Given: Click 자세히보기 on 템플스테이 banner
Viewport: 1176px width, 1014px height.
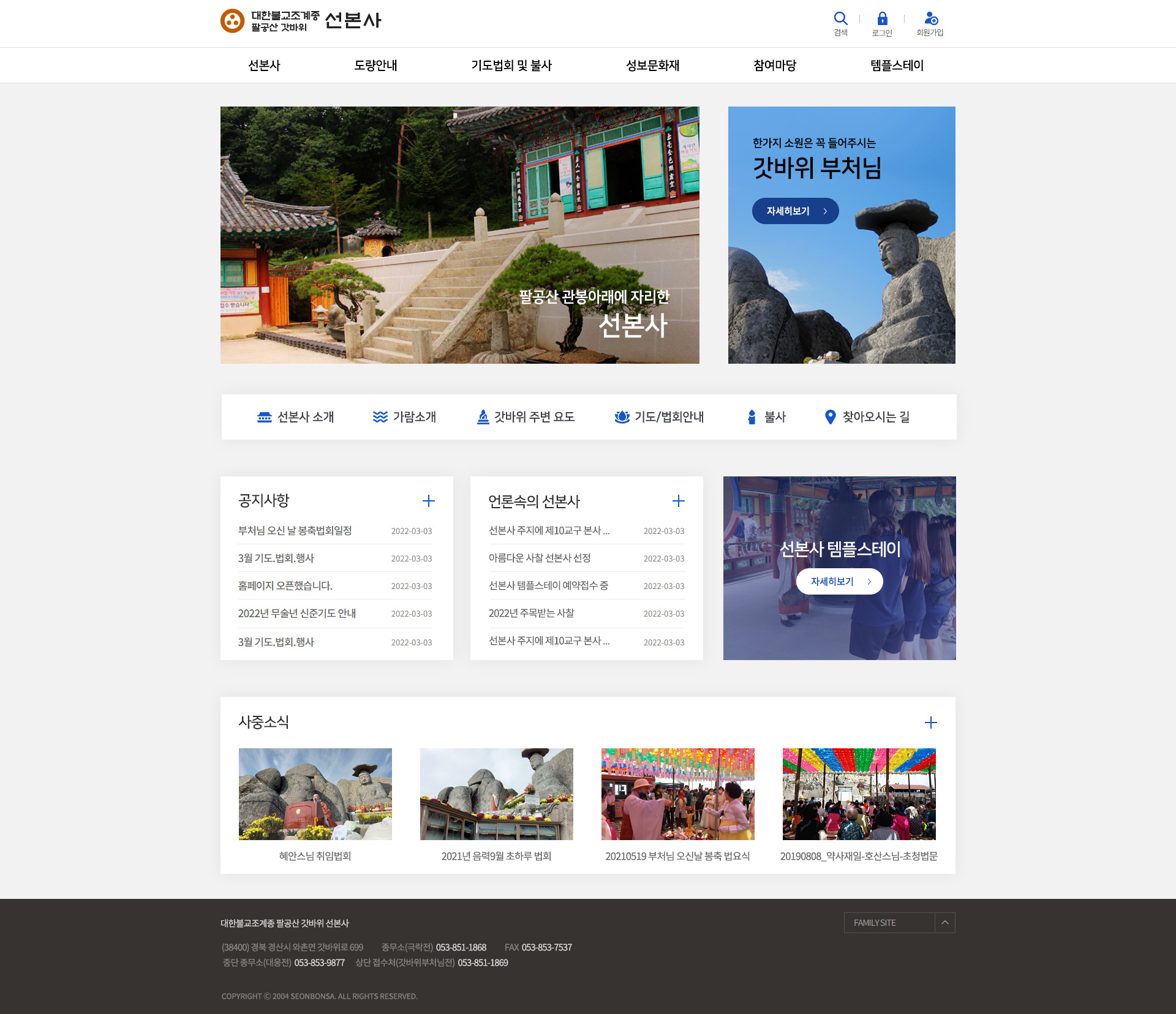Looking at the screenshot, I should click(x=839, y=582).
